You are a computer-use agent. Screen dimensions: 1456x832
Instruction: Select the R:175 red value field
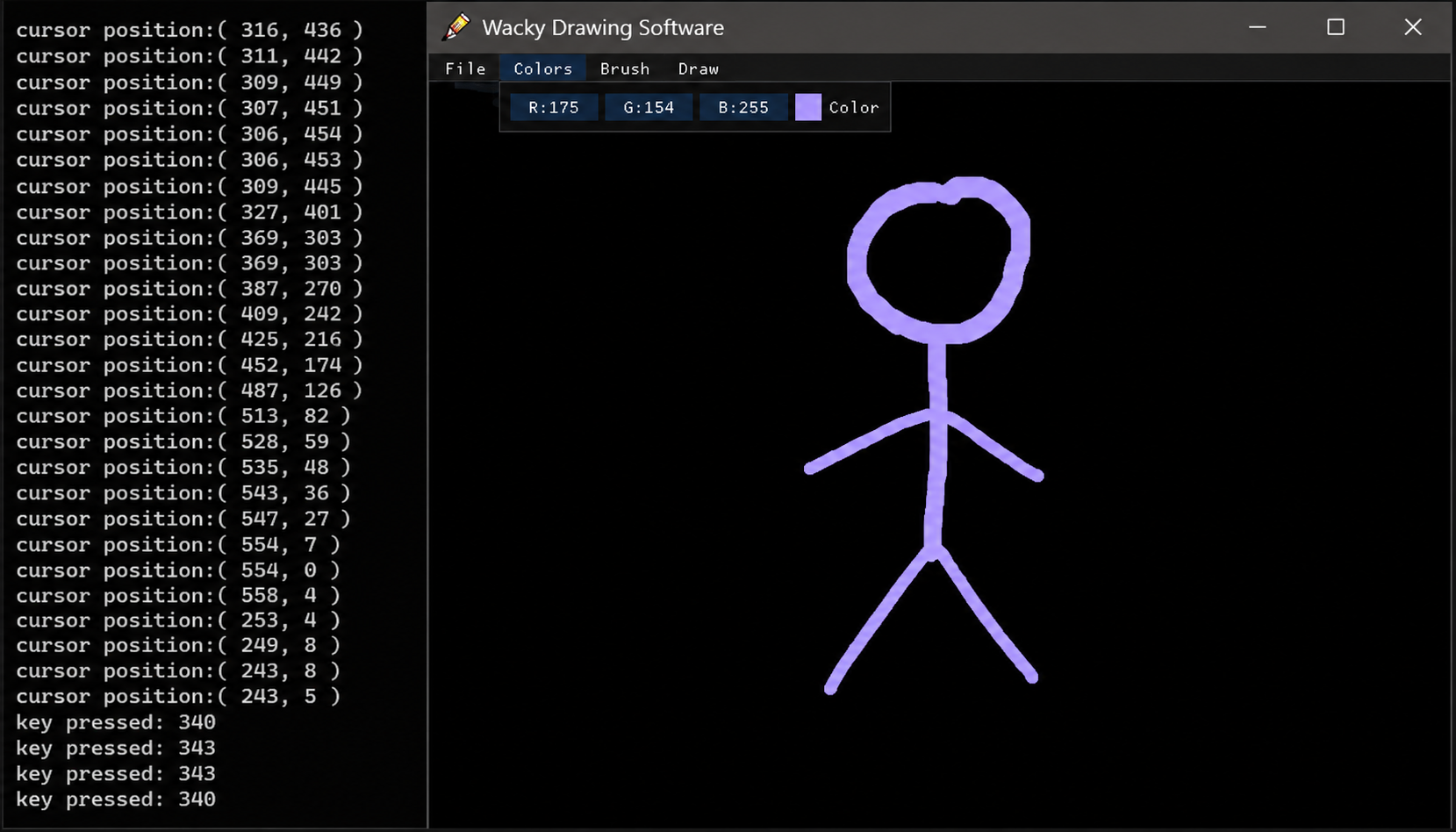click(554, 107)
